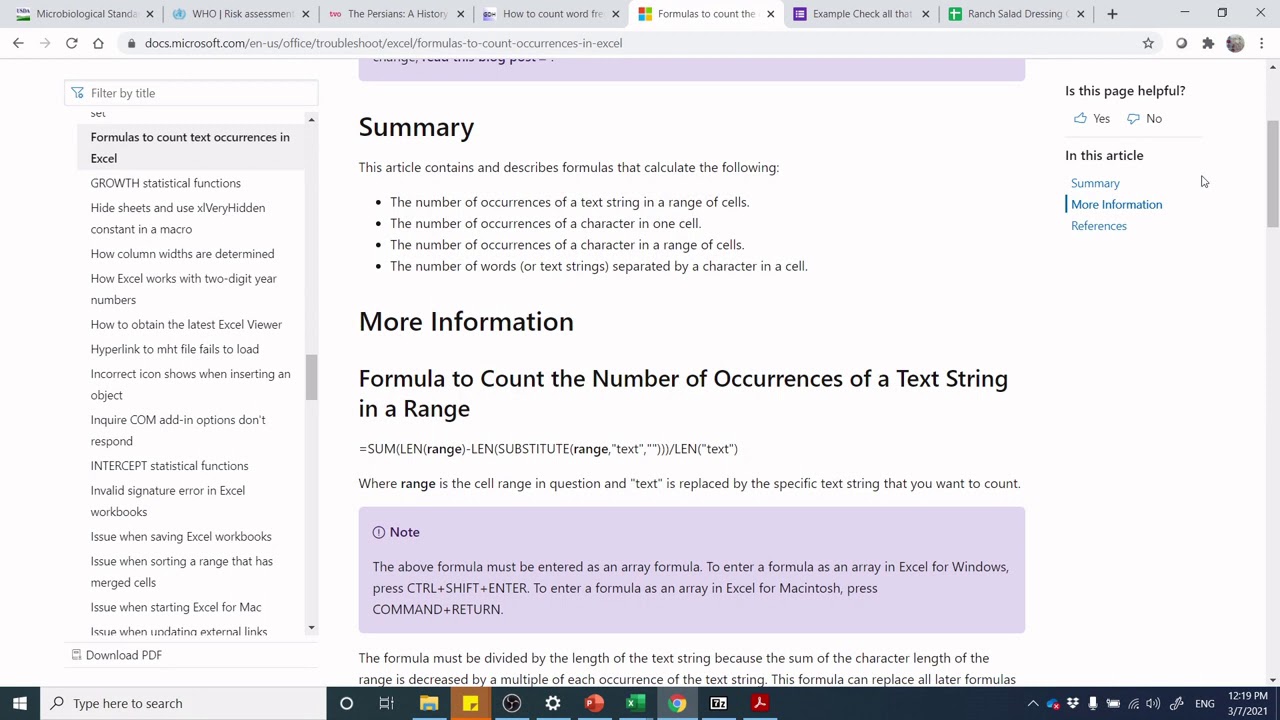This screenshot has width=1280, height=720.
Task: Open the Windows Start menu
Action: coord(20,703)
